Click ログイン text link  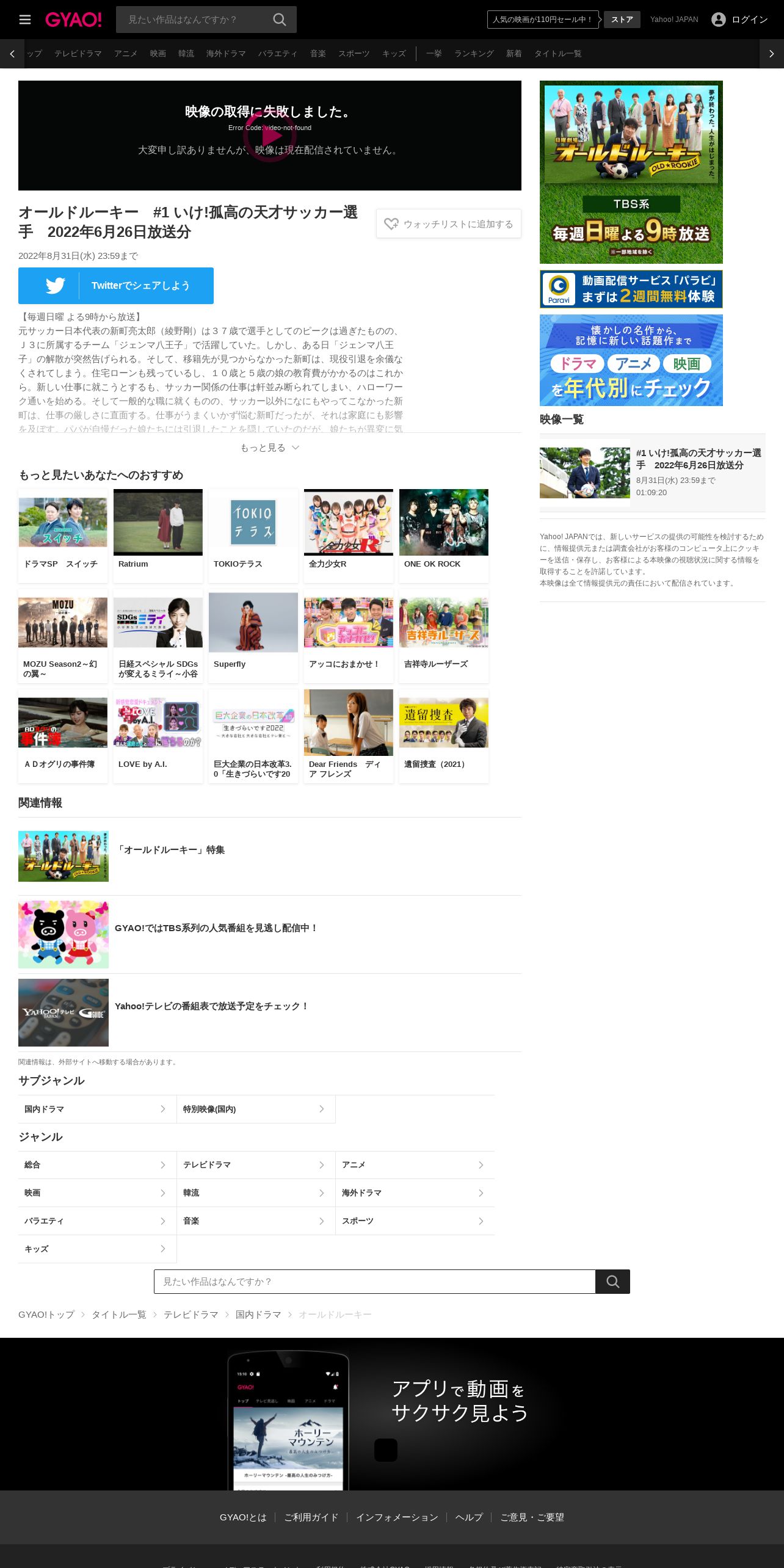click(x=750, y=20)
